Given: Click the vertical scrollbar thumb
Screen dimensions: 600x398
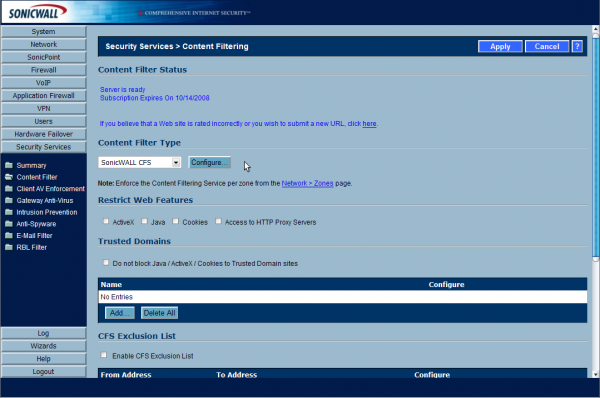Looking at the screenshot, I should click(x=595, y=147).
